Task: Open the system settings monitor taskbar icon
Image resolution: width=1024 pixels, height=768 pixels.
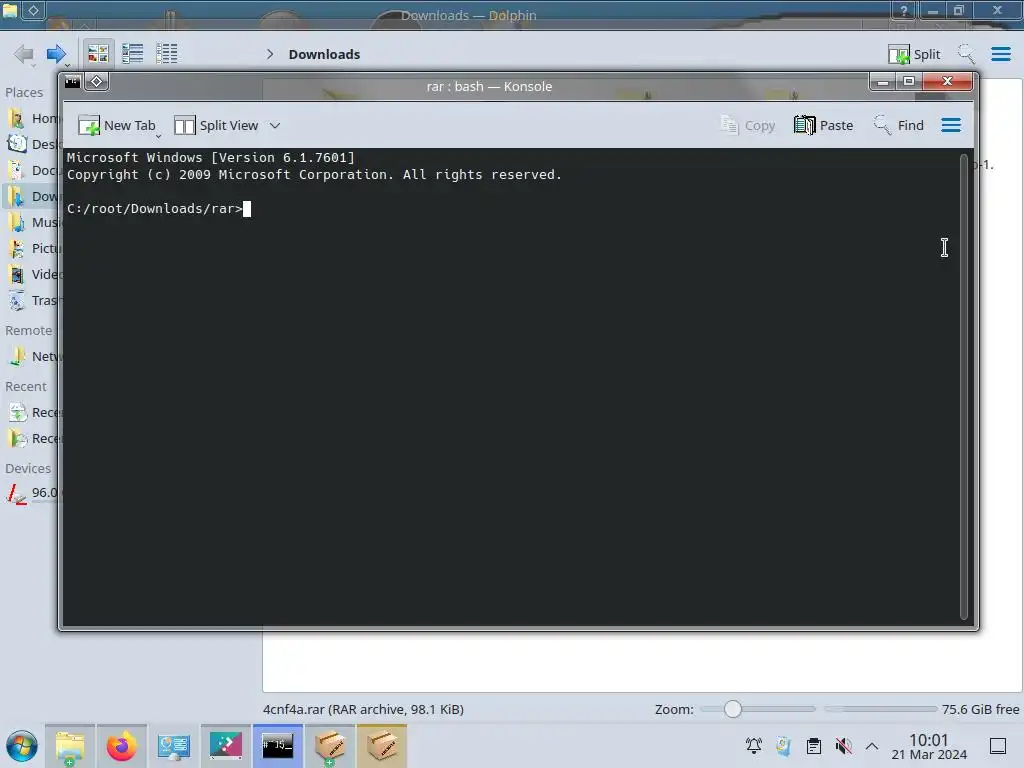Action: point(174,746)
